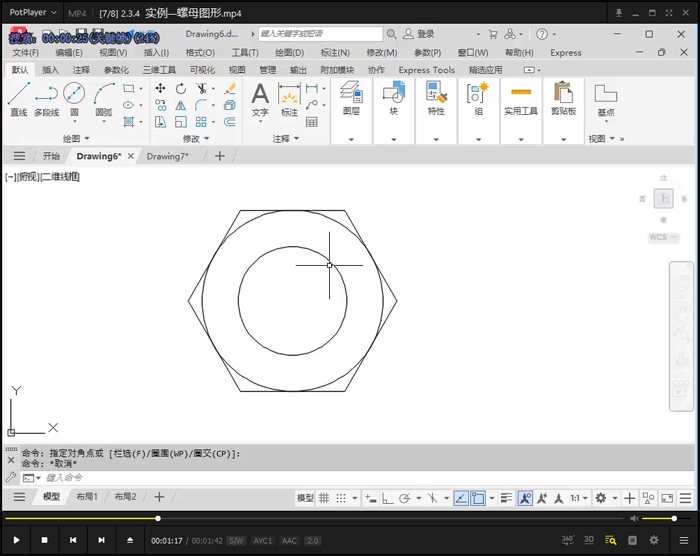The width and height of the screenshot is (700, 556).
Task: Select the 直线 (Line) tool
Action: click(19, 99)
